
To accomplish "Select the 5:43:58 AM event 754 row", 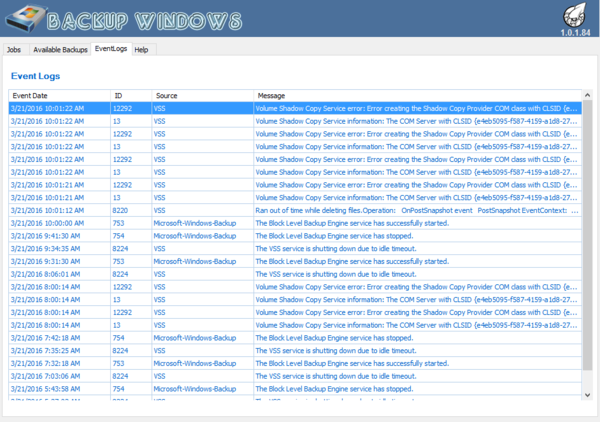I will (295, 389).
